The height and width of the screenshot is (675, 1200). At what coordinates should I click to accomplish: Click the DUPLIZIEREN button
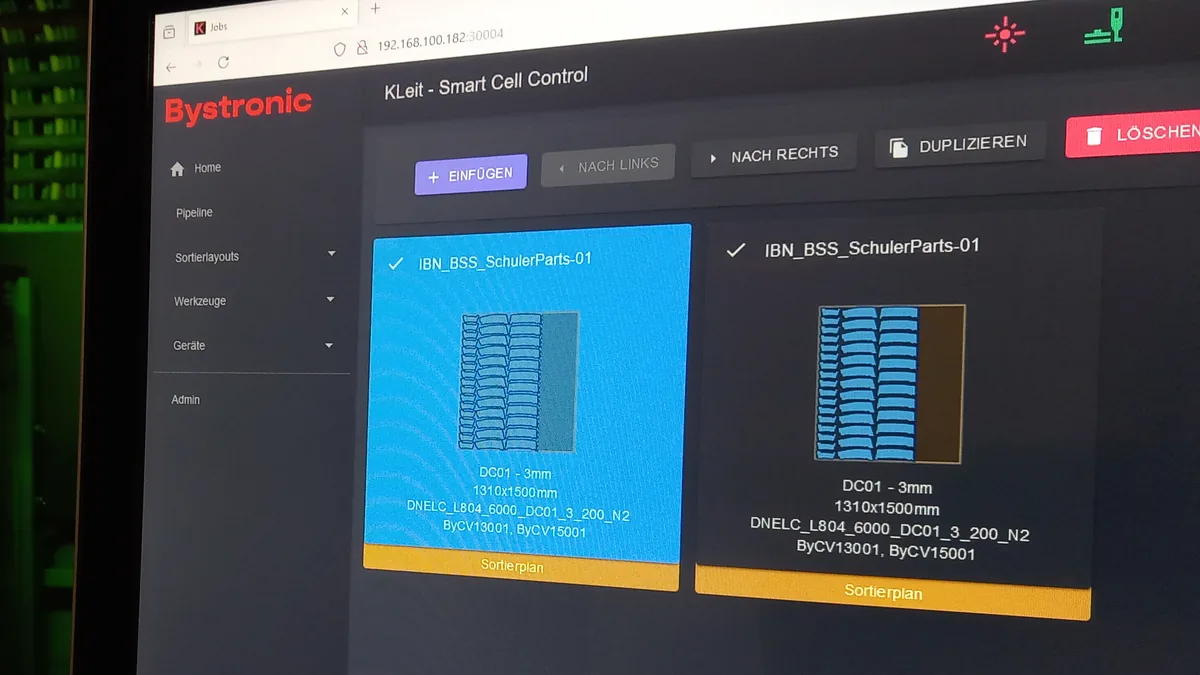(x=960, y=145)
